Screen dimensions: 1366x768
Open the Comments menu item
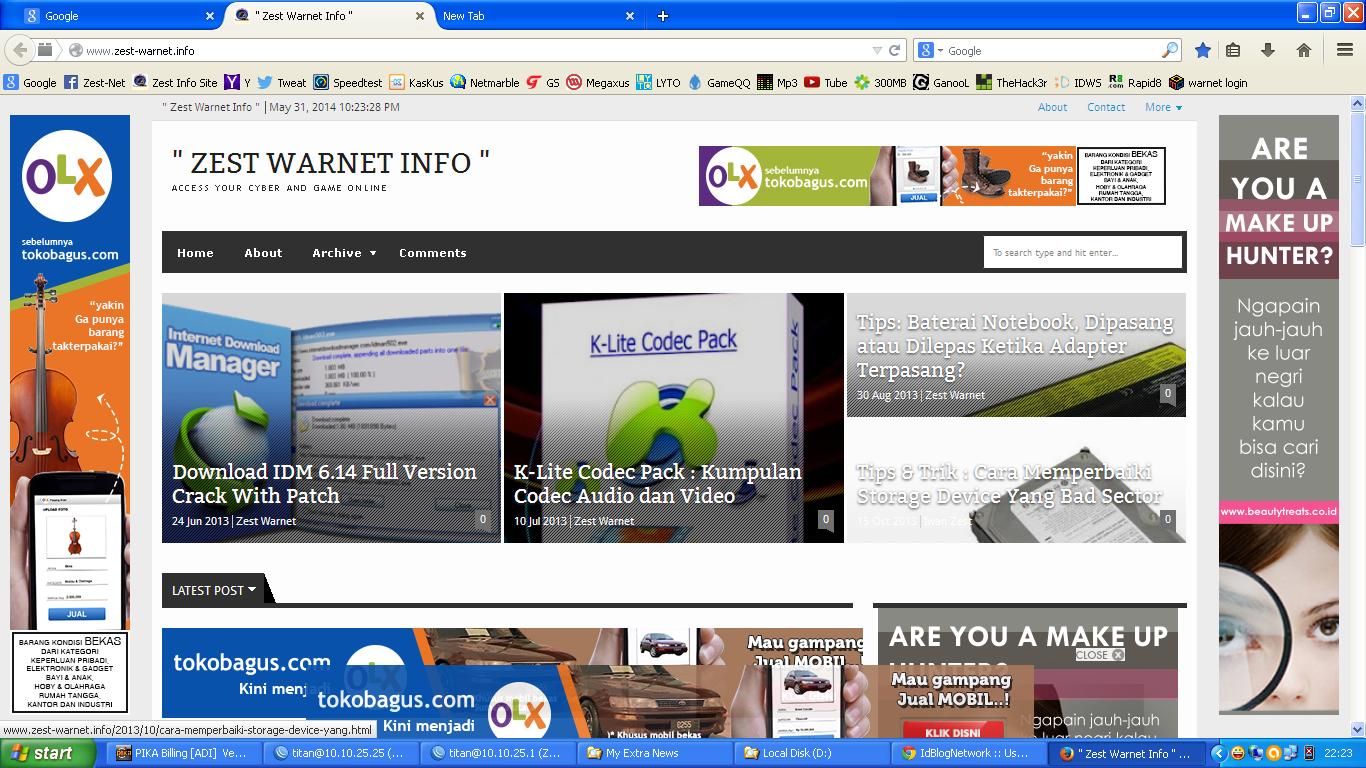pos(432,253)
